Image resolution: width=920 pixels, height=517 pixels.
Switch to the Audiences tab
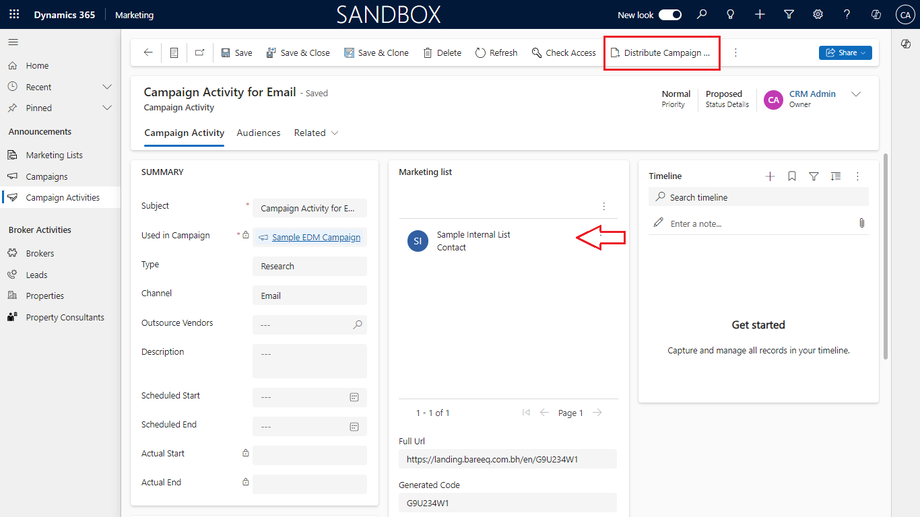tap(258, 133)
